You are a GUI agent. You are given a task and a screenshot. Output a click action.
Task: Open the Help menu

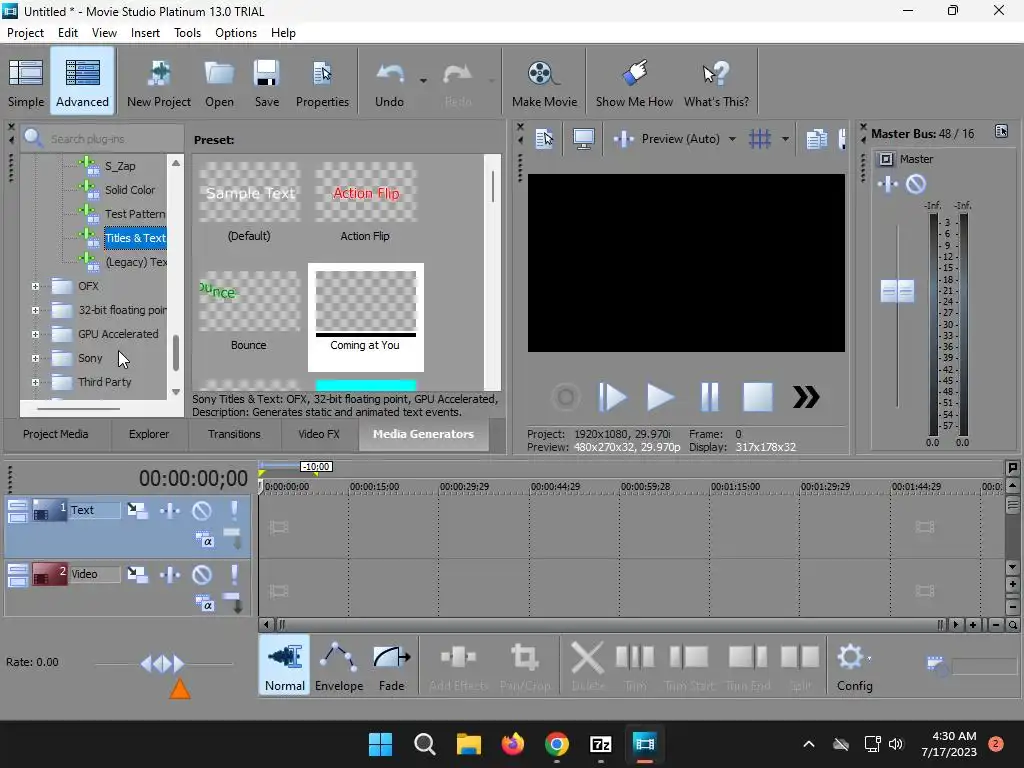click(x=283, y=33)
